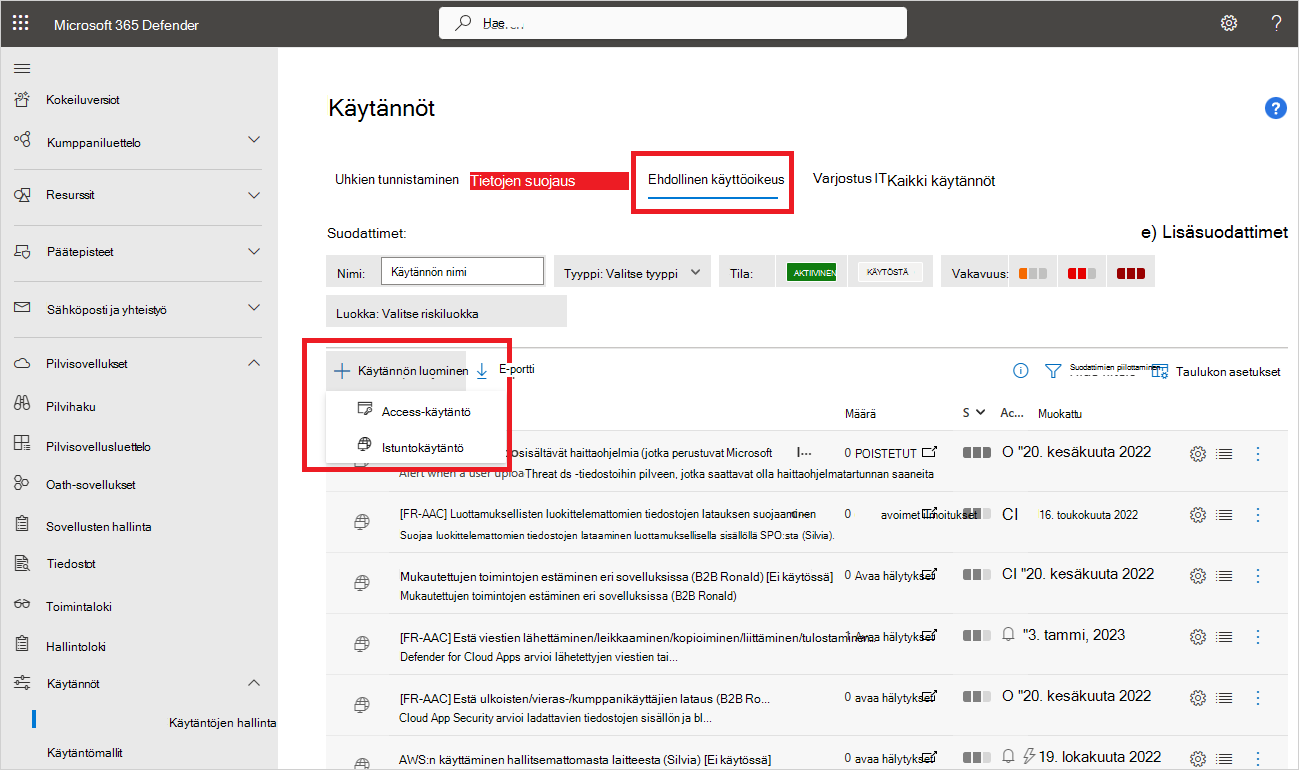The width and height of the screenshot is (1299, 770).
Task: Select medium severity filter with two red bars
Action: coord(1081,273)
